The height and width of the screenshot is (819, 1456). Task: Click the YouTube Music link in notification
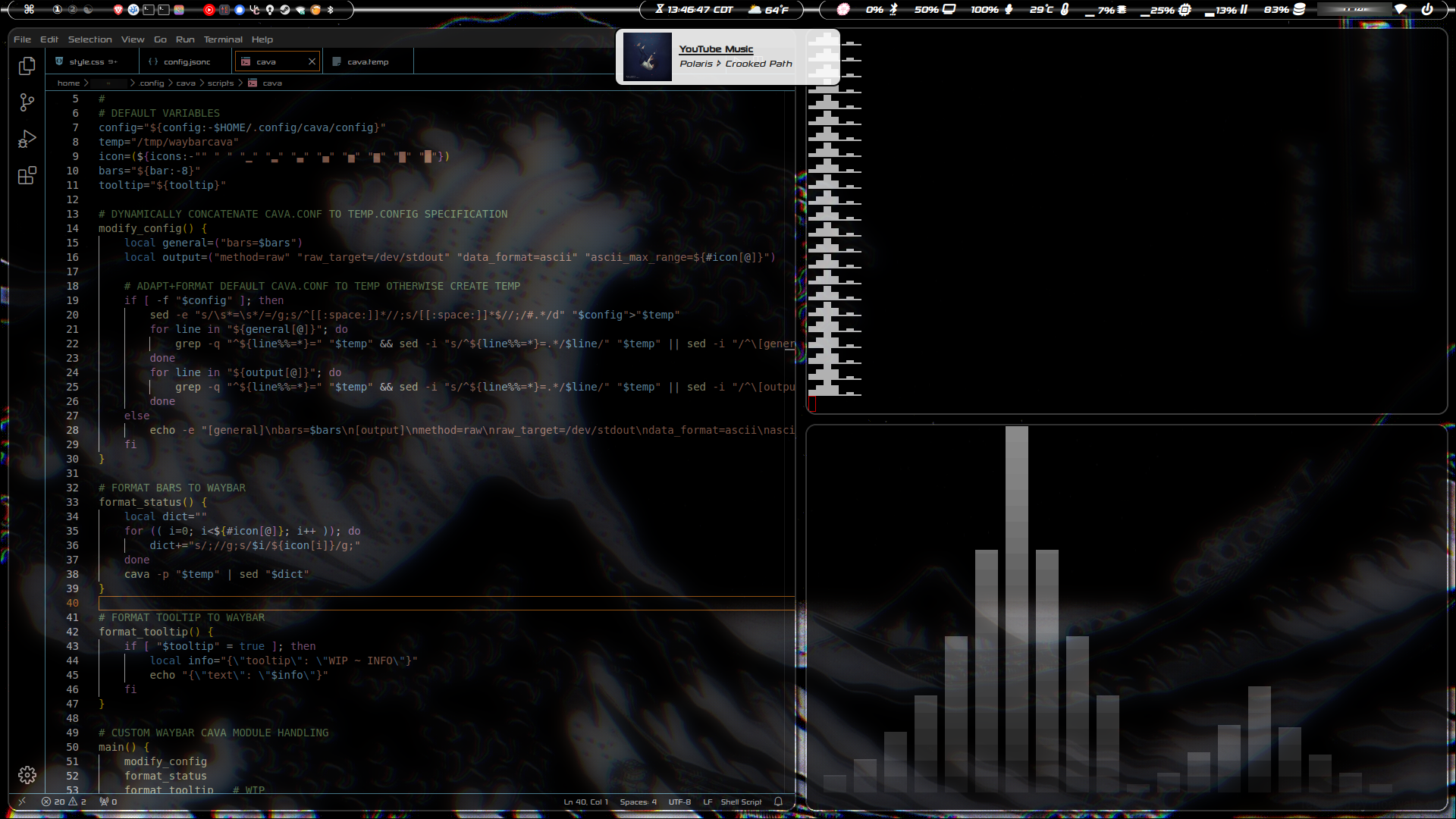point(716,49)
